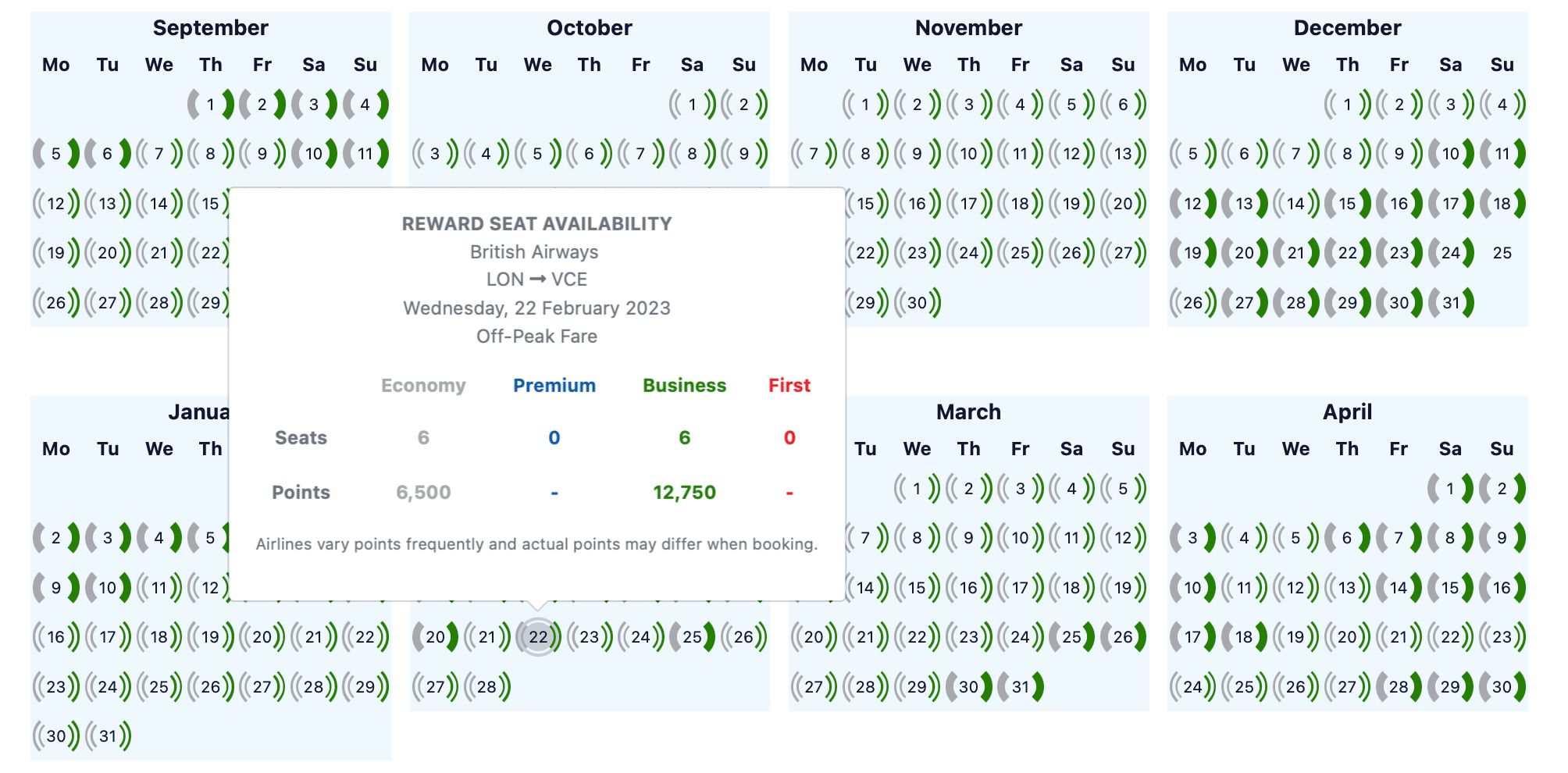Choose December 25 date
The width and height of the screenshot is (1568, 773).
(x=1502, y=252)
